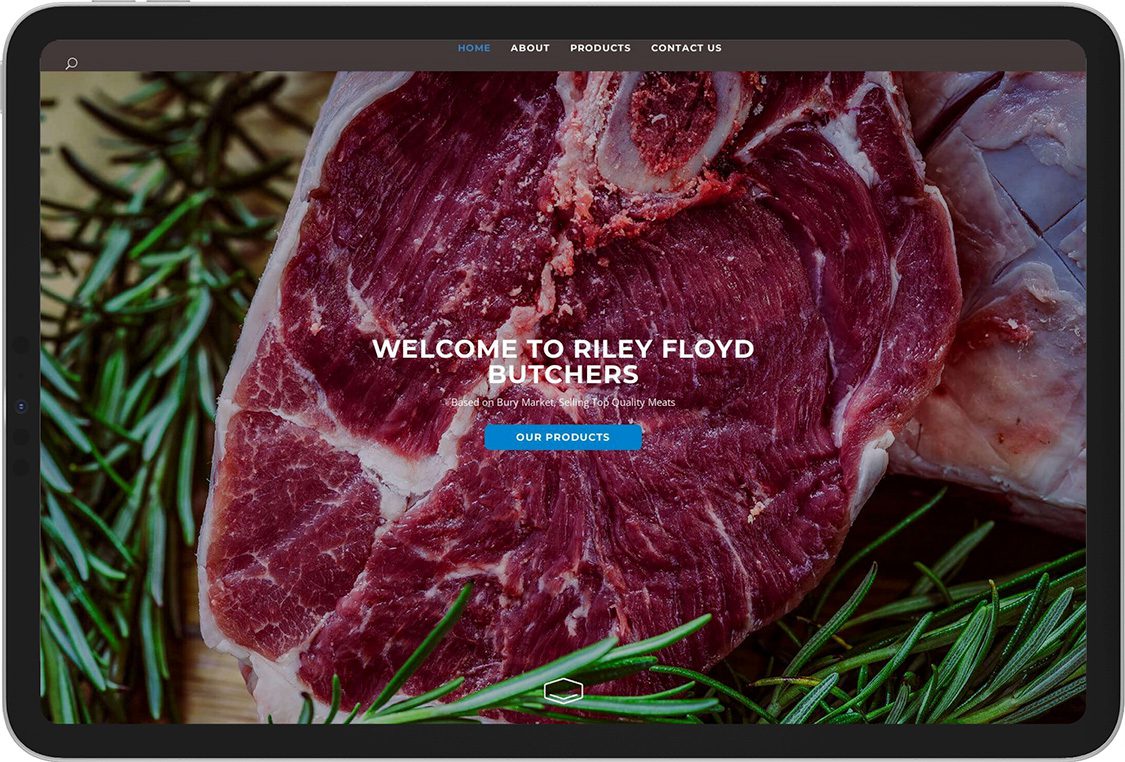Open the ABOUT page
The height and width of the screenshot is (762, 1125).
530,48
